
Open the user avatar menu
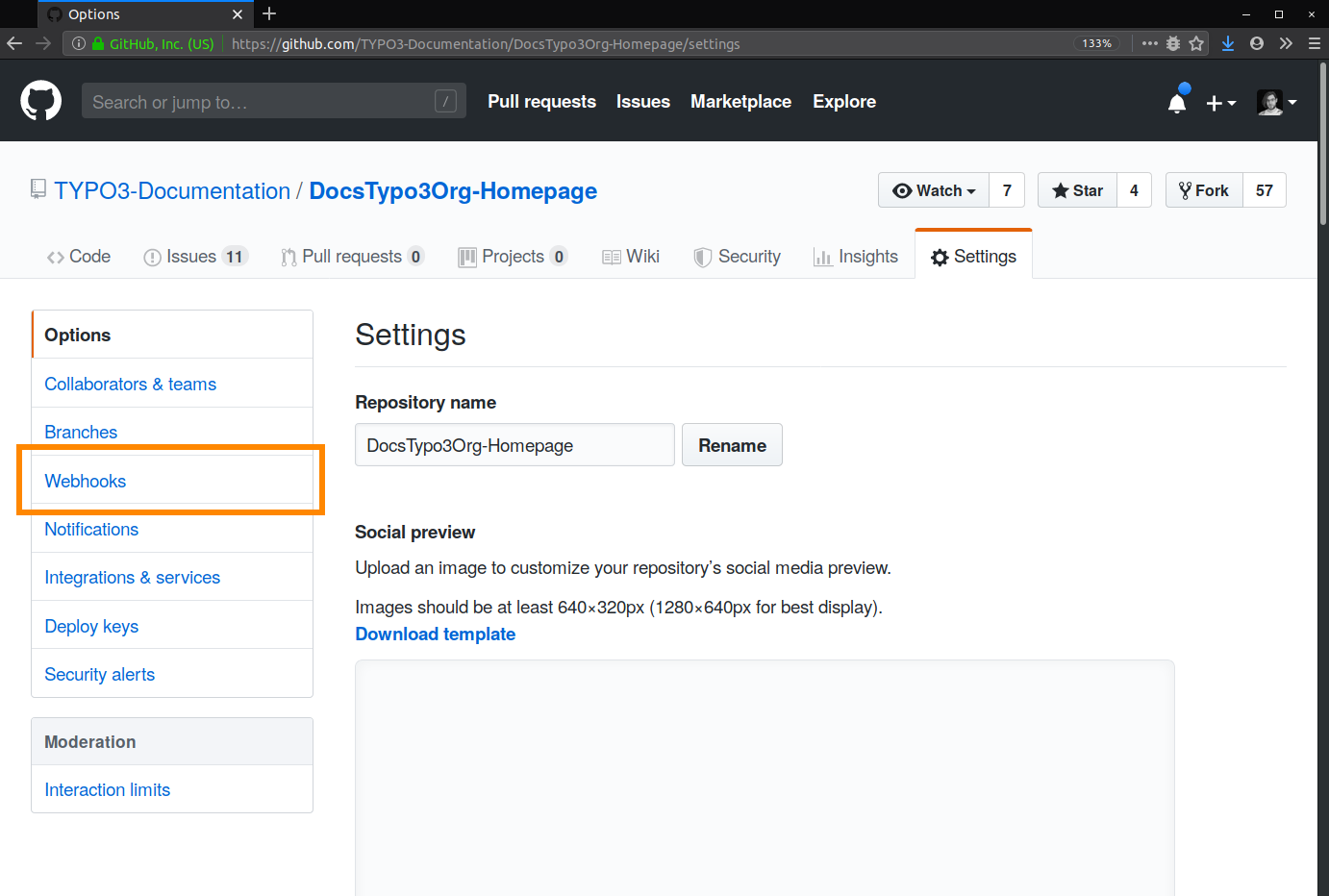(x=1276, y=102)
